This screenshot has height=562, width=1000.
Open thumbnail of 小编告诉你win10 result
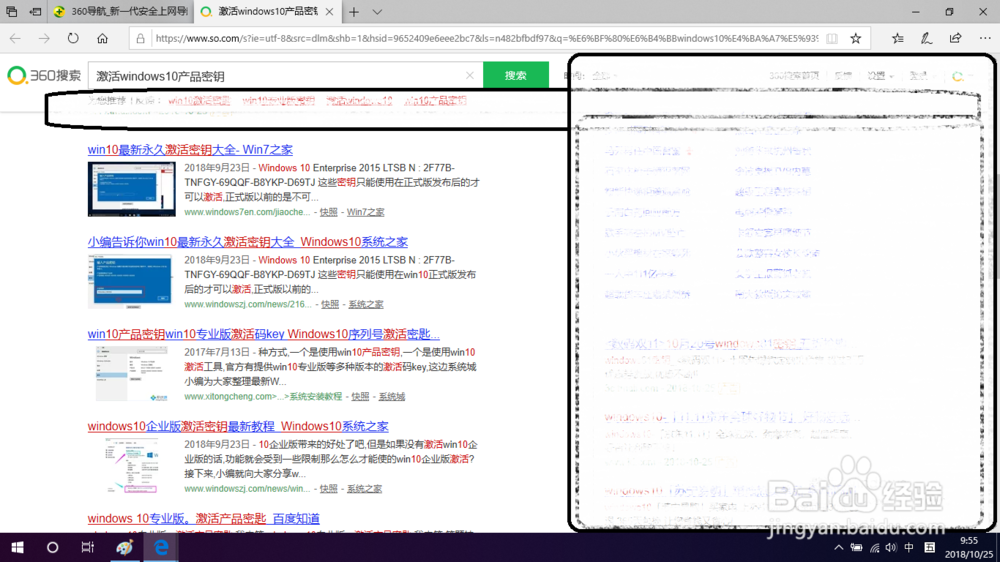pyautogui.click(x=131, y=281)
